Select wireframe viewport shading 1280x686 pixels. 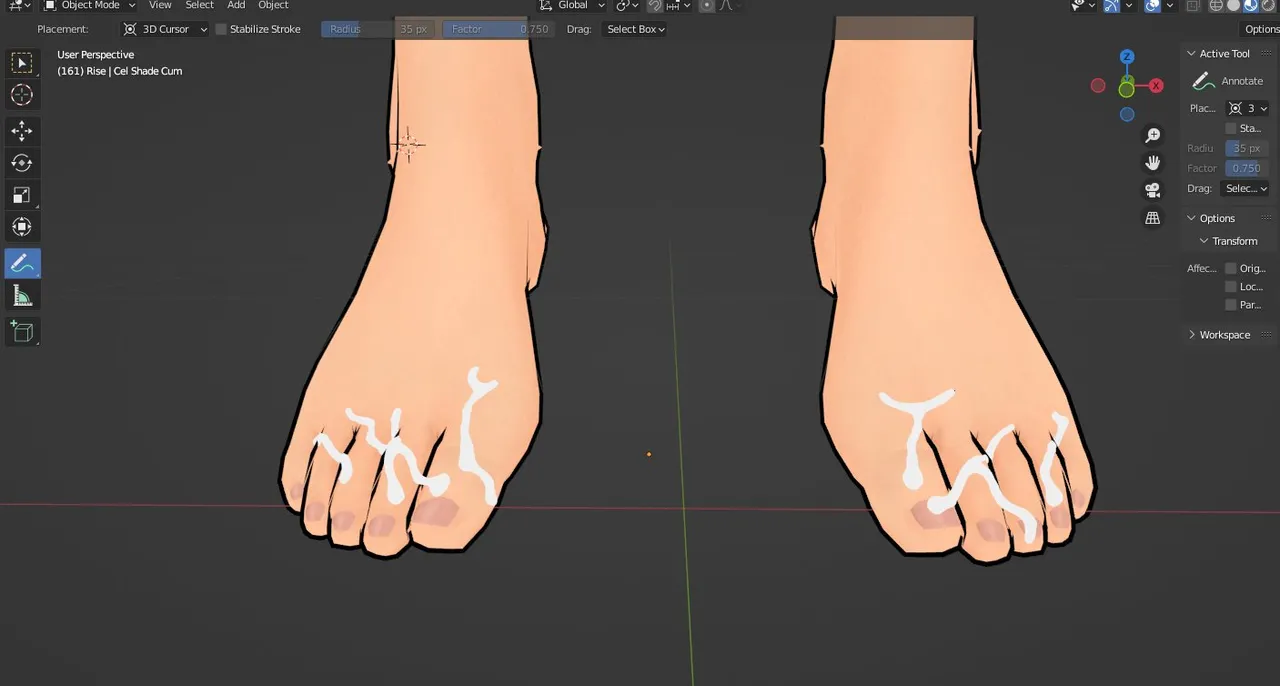coord(1216,6)
